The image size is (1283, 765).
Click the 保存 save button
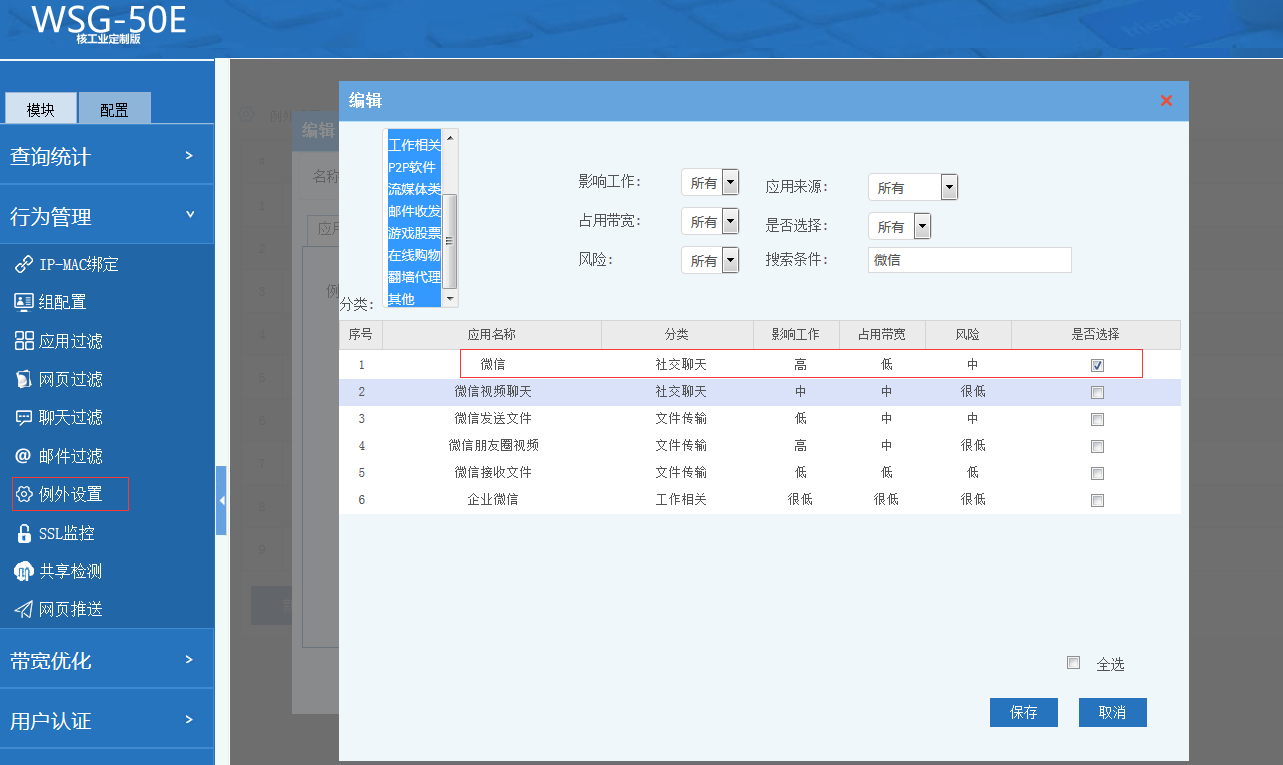click(x=1023, y=712)
